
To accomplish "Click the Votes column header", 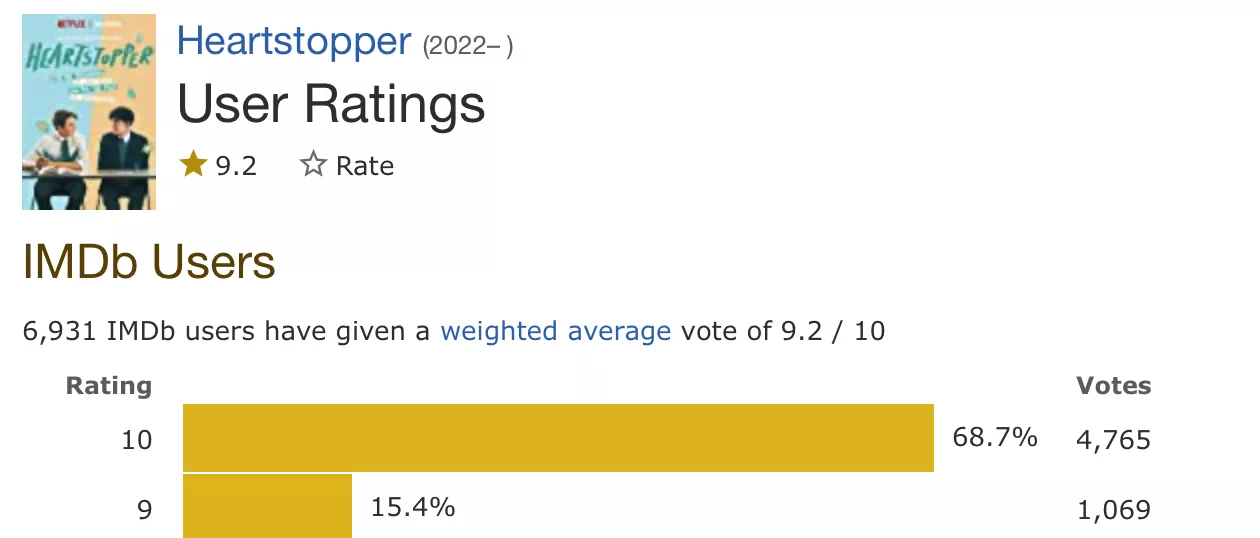I will click(x=1114, y=386).
